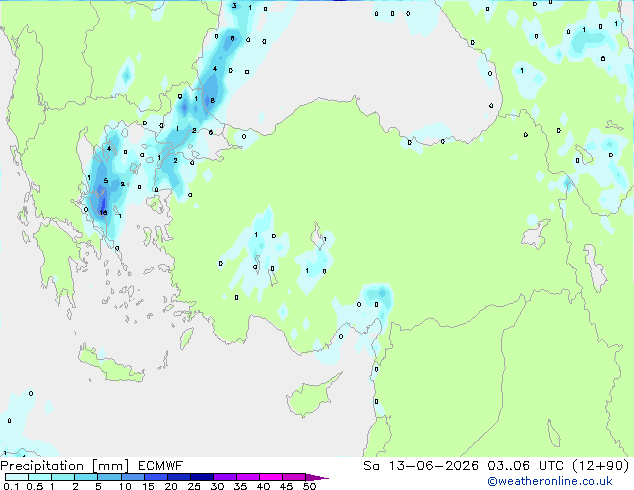Click the 25–30 mm navy legend swatch
Image resolution: width=634 pixels, height=490 pixels.
tap(201, 477)
